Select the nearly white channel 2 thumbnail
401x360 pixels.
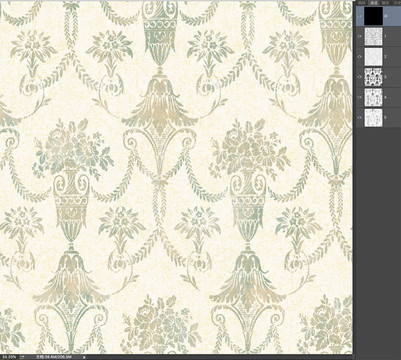373,57
